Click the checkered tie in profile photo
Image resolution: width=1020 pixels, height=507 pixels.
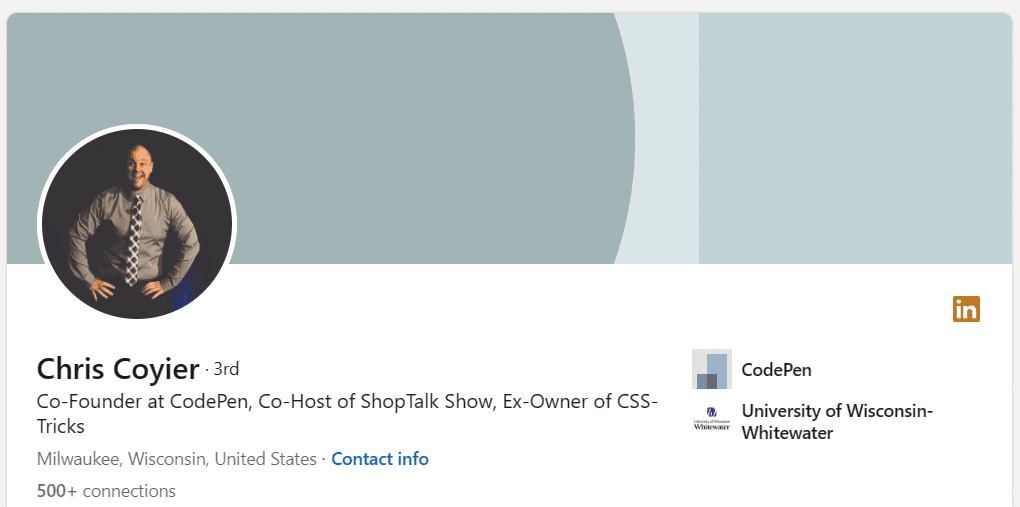(x=133, y=240)
